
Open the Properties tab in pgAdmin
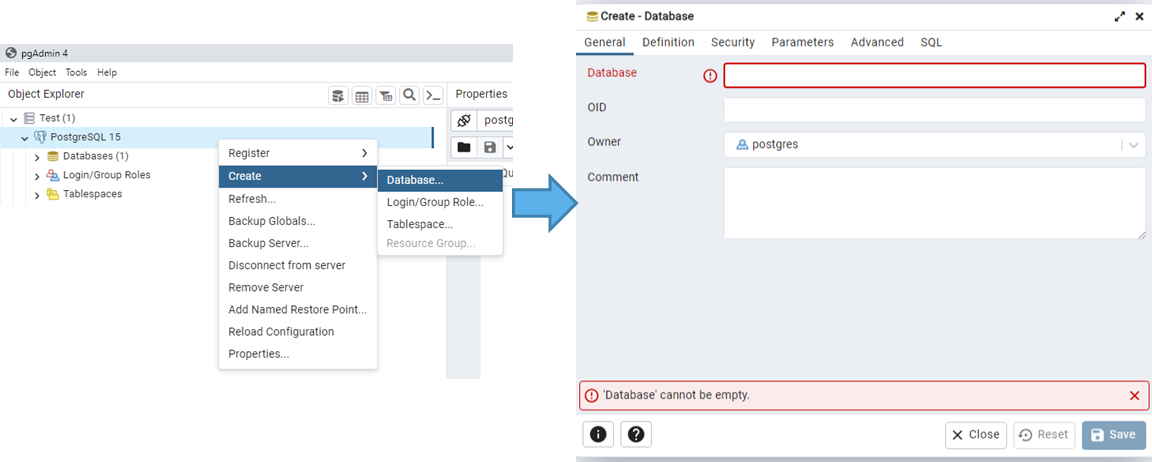(481, 94)
